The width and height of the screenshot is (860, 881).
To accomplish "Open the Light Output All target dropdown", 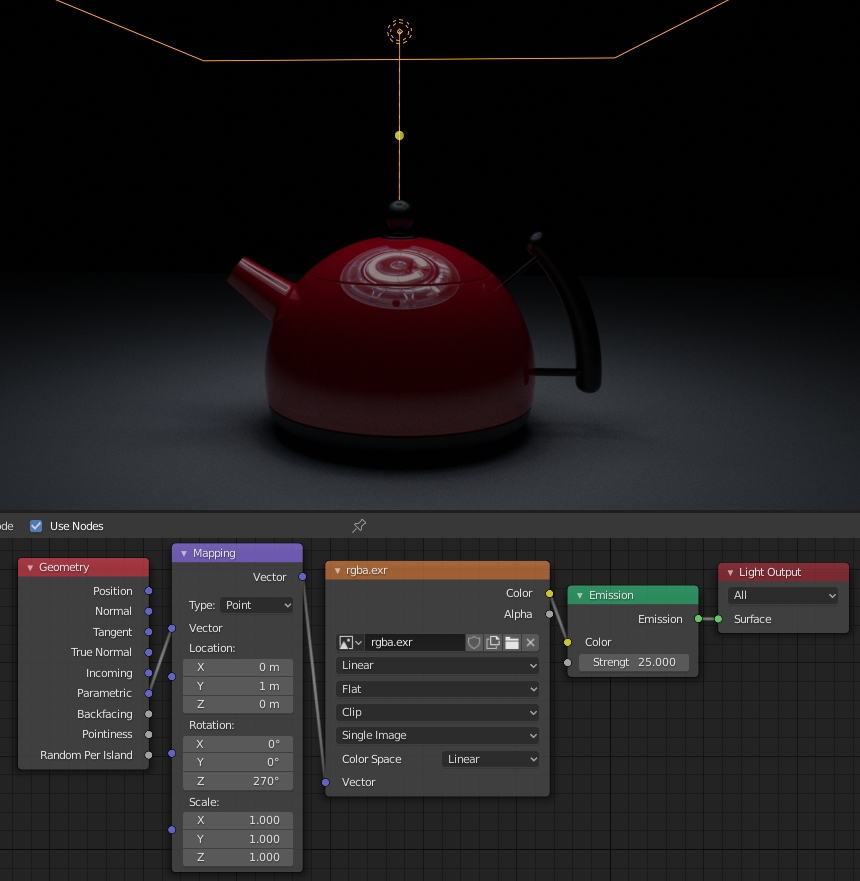I will coord(783,595).
